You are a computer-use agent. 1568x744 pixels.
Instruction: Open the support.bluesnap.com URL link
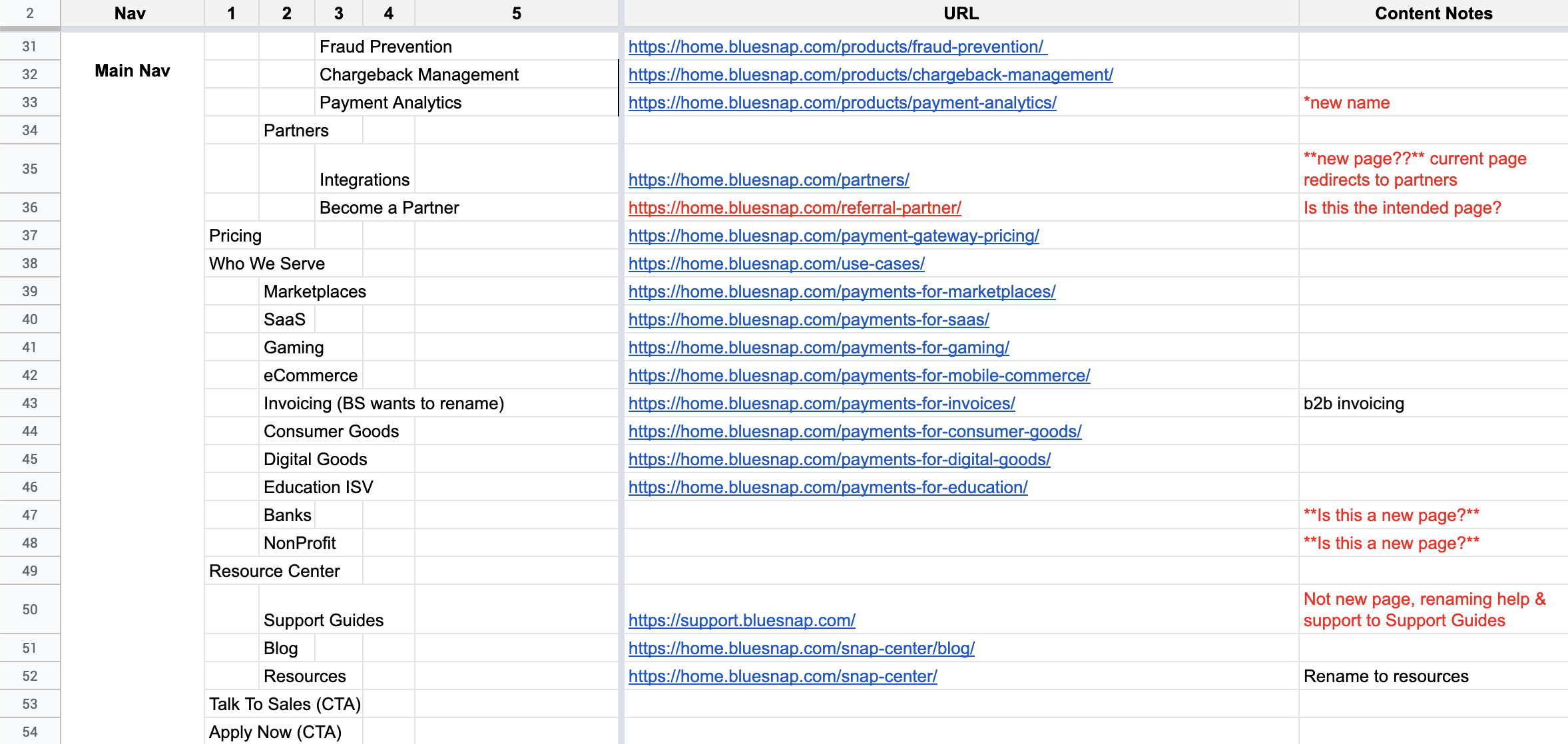(742, 620)
